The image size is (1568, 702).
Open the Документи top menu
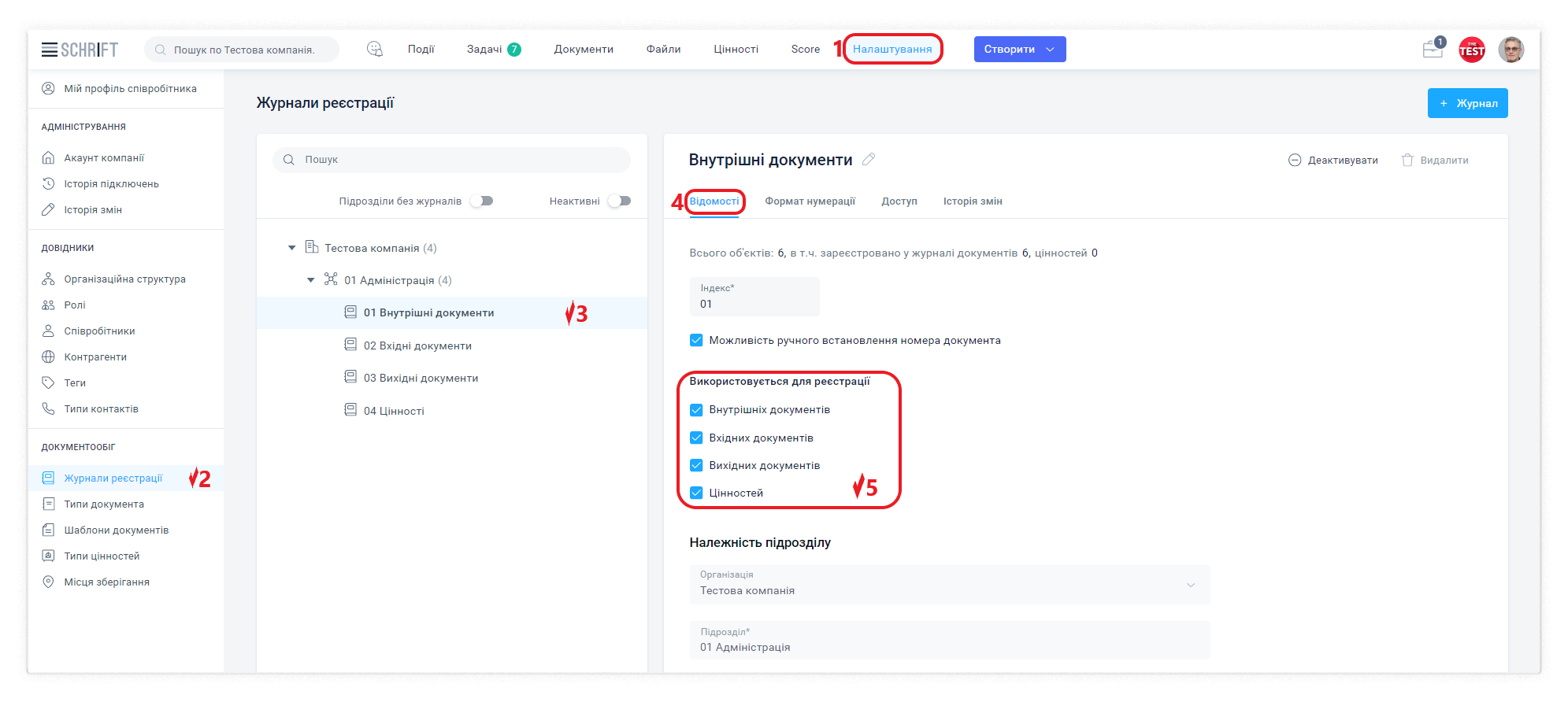tap(583, 50)
